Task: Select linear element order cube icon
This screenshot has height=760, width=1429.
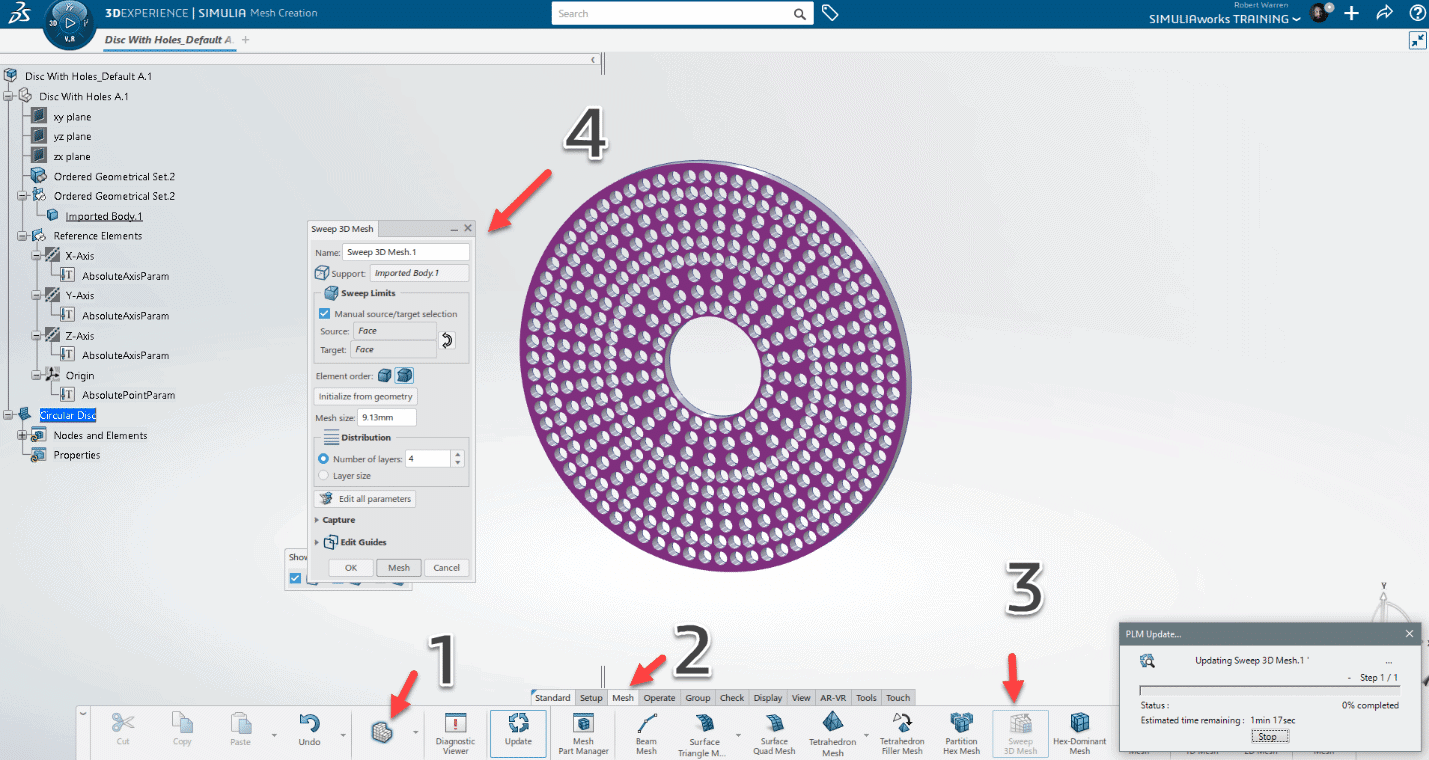Action: click(385, 376)
